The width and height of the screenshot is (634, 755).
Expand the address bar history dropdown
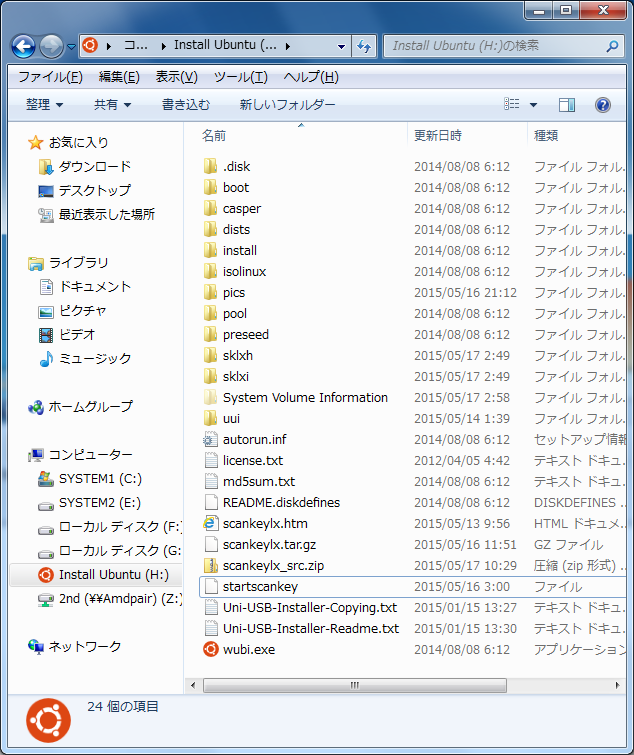tap(341, 47)
